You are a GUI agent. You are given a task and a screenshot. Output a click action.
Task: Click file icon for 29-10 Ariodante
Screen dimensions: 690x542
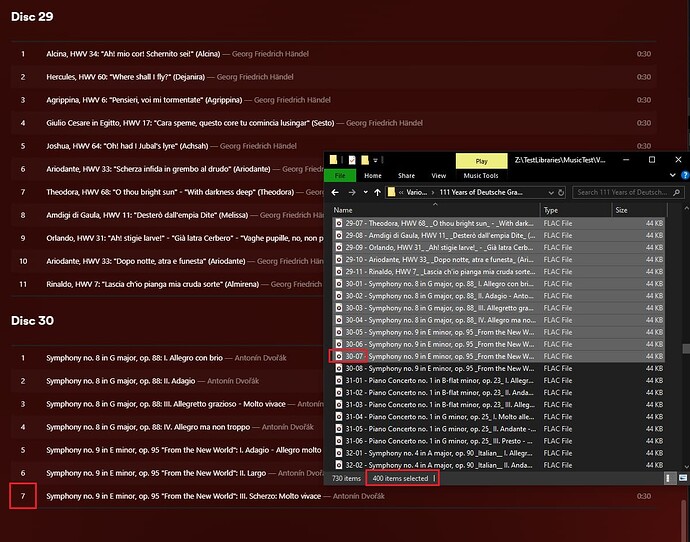tap(339, 260)
